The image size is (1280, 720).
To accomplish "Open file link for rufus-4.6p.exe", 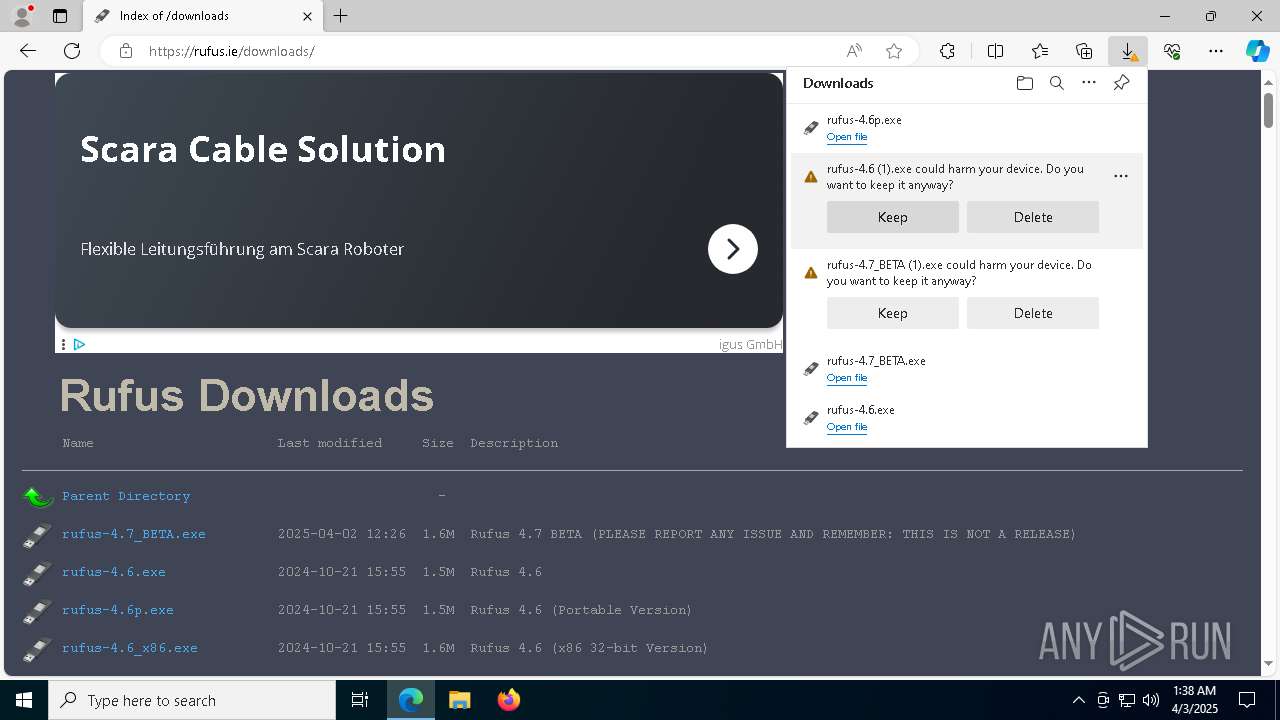I will click(x=847, y=137).
